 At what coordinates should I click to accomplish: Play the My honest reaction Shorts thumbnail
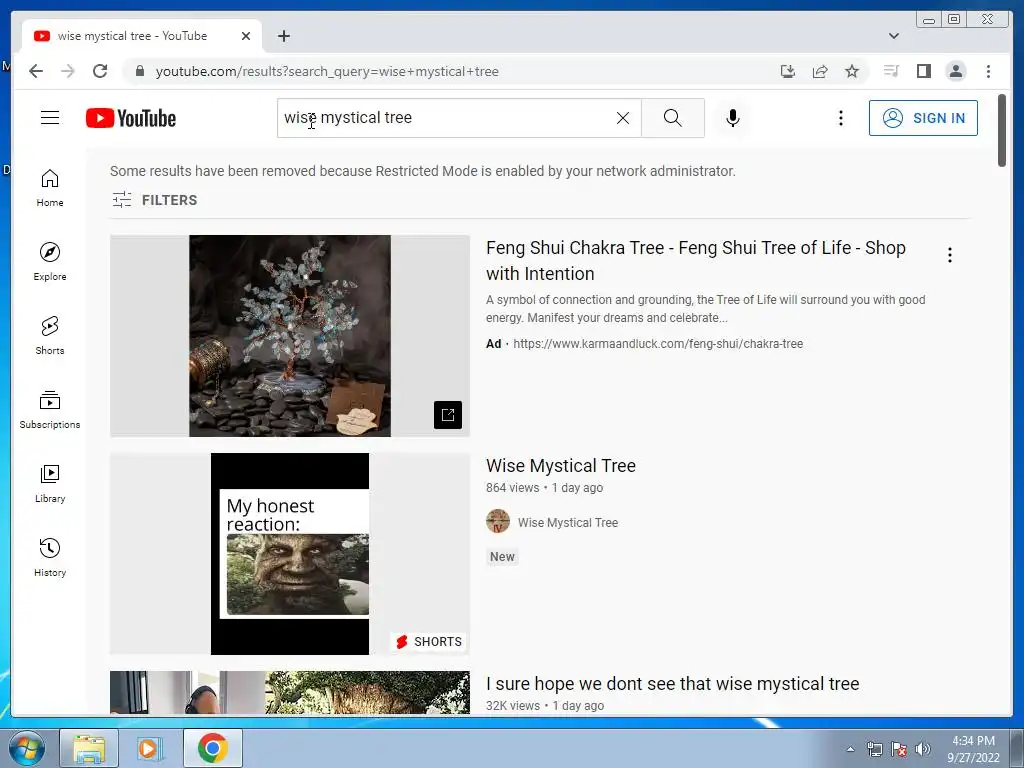coord(290,554)
